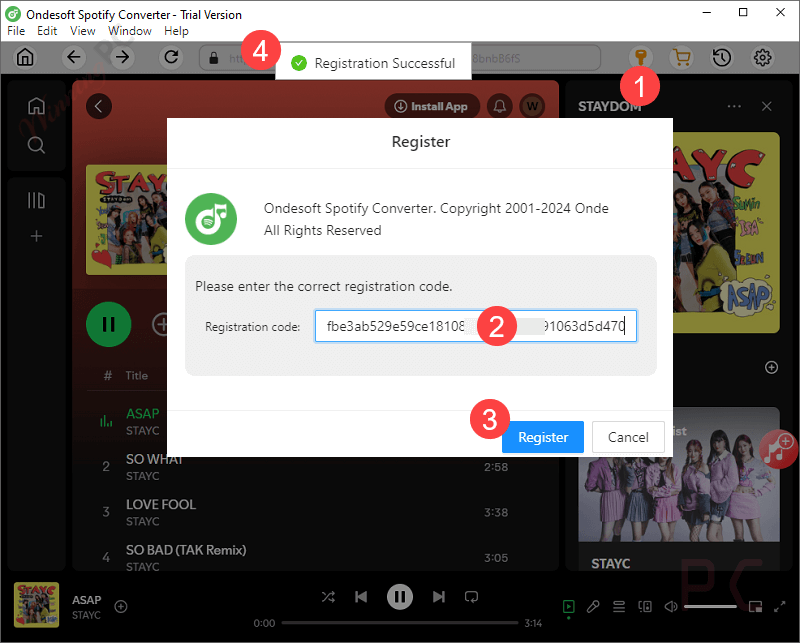Seek on the song progress bar
This screenshot has height=643, width=800.
[x=399, y=623]
